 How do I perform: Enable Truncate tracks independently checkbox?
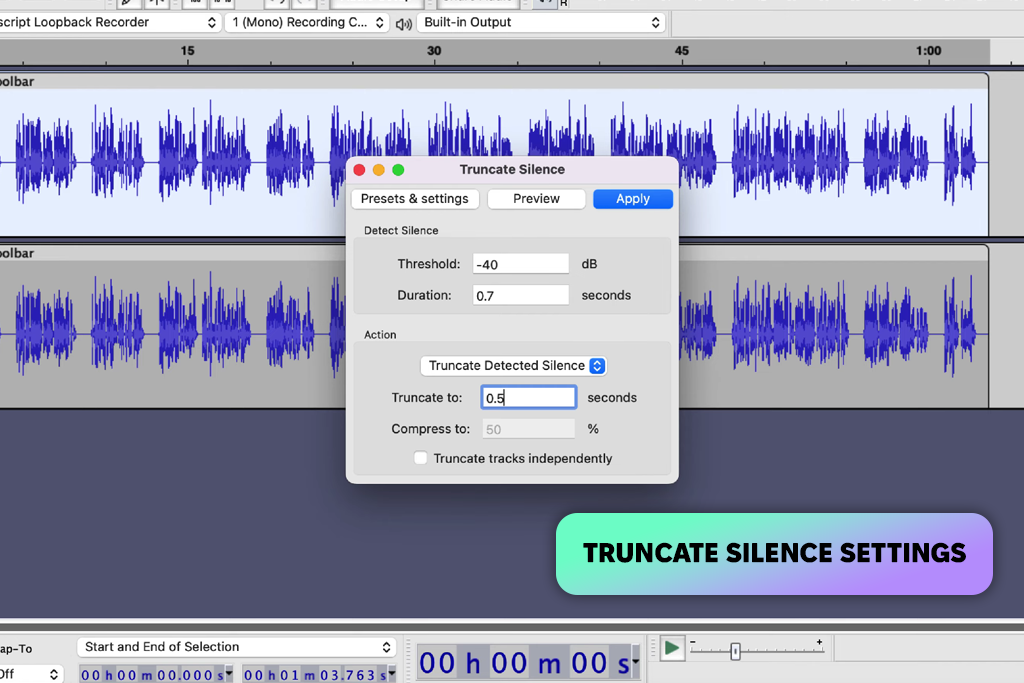421,458
